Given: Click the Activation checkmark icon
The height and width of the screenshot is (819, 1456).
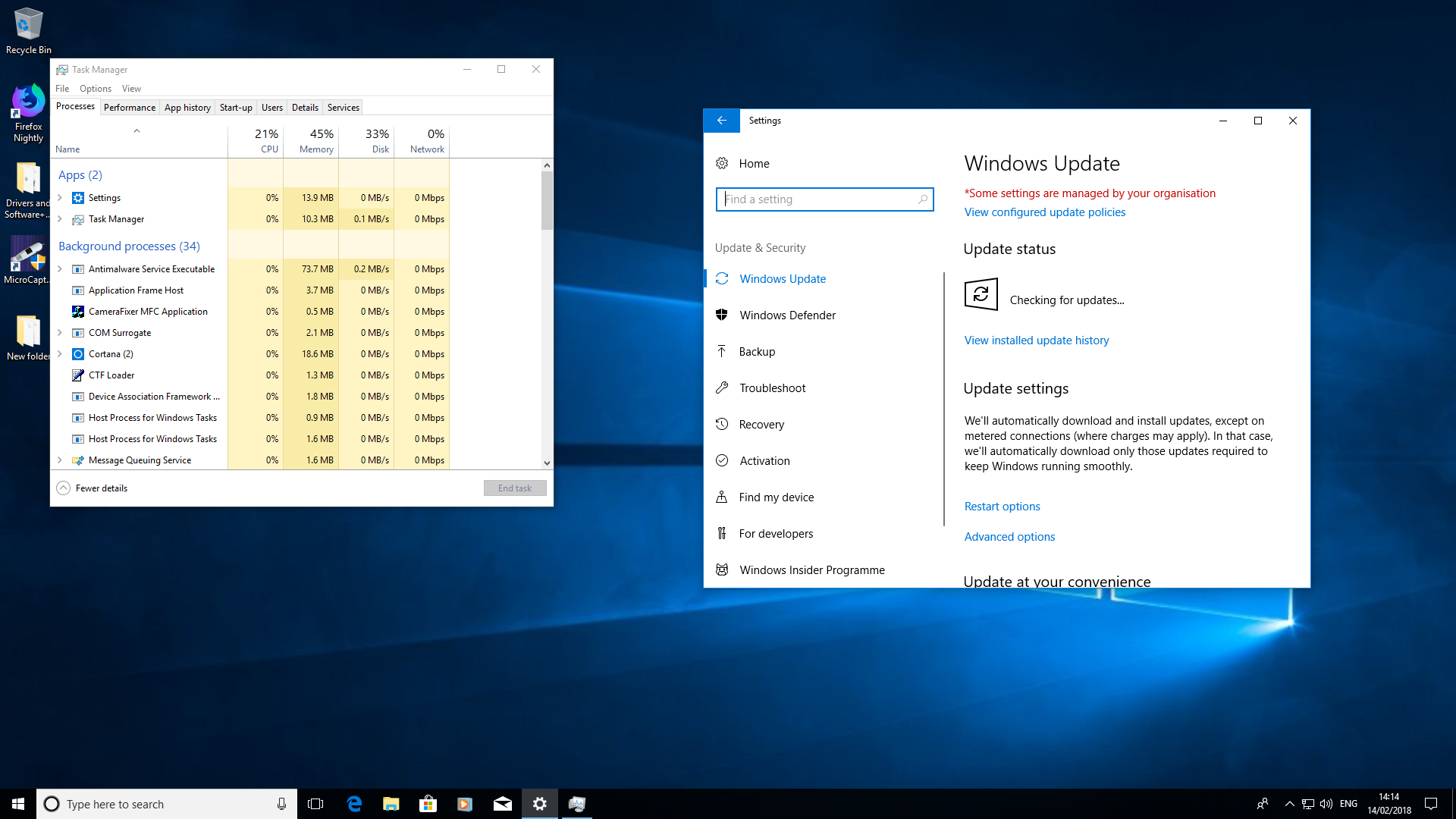Looking at the screenshot, I should pos(722,460).
